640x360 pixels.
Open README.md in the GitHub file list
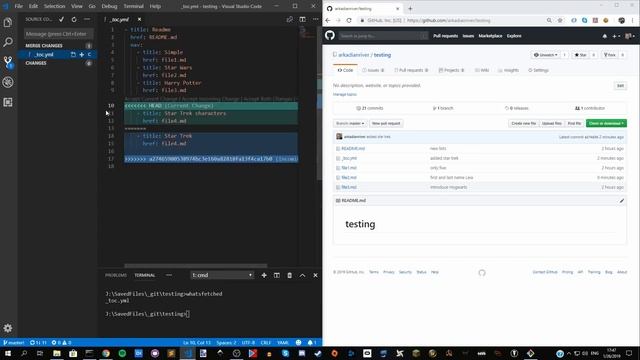click(x=353, y=149)
